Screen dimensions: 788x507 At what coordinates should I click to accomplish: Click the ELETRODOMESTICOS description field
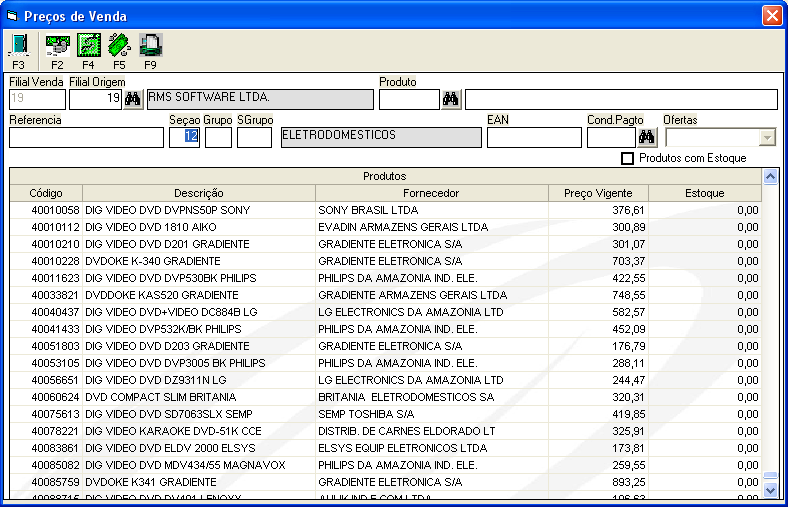point(381,137)
